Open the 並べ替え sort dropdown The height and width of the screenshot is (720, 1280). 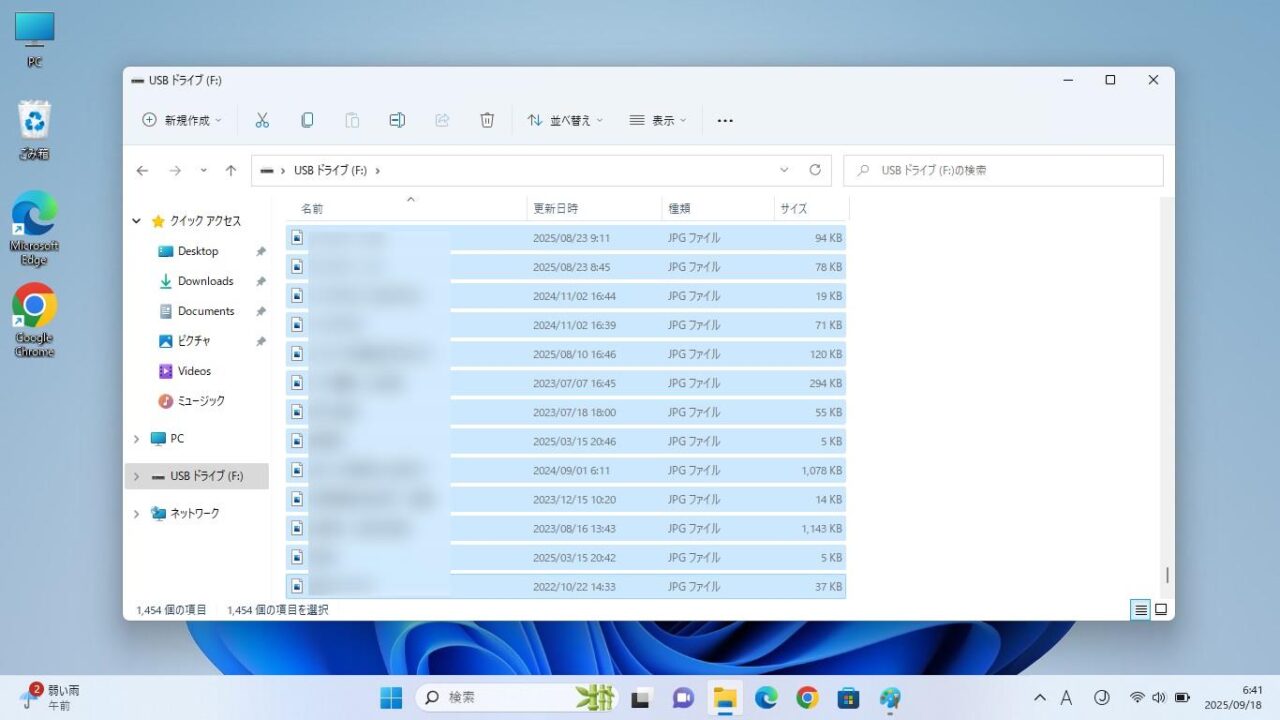pyautogui.click(x=565, y=120)
